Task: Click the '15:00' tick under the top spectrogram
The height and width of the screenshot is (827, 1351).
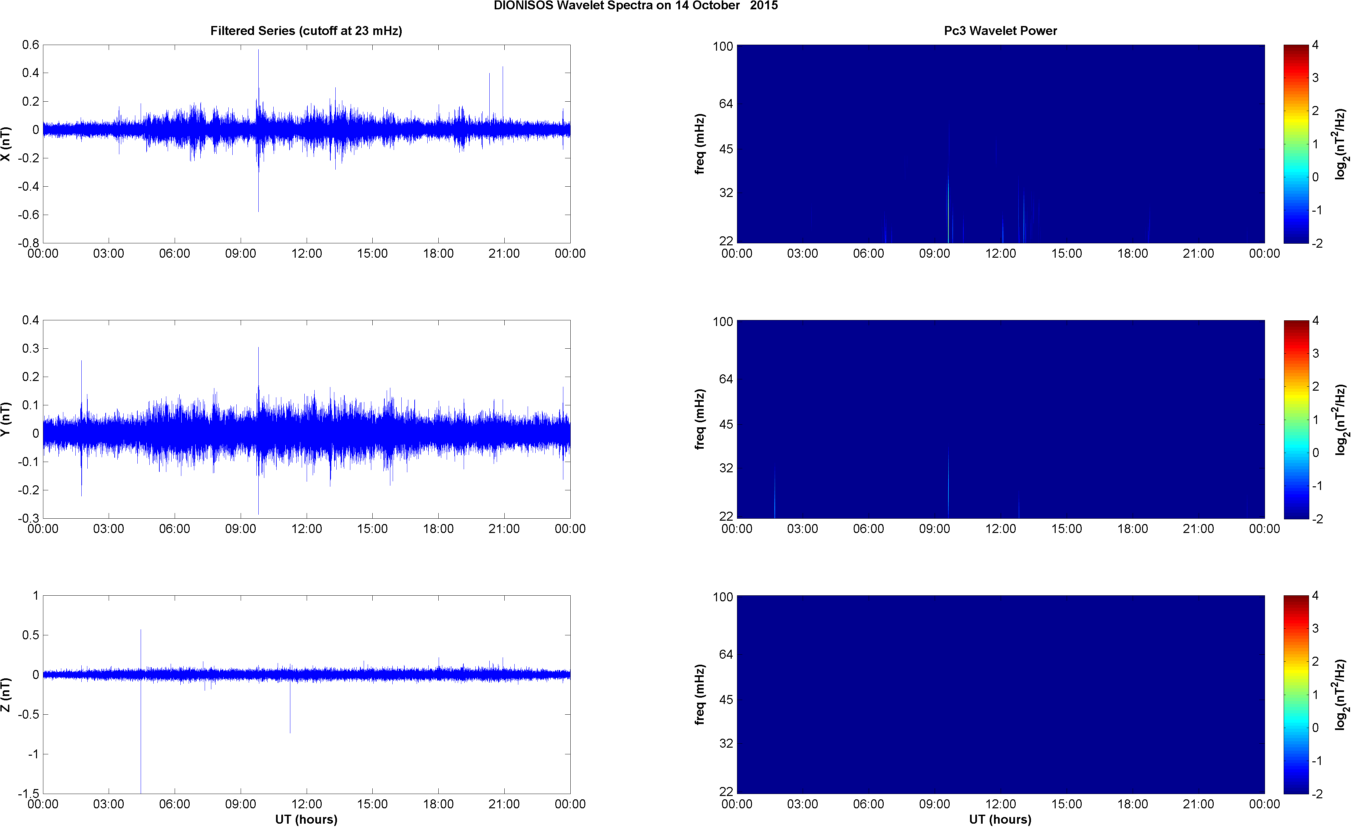Action: point(1067,254)
